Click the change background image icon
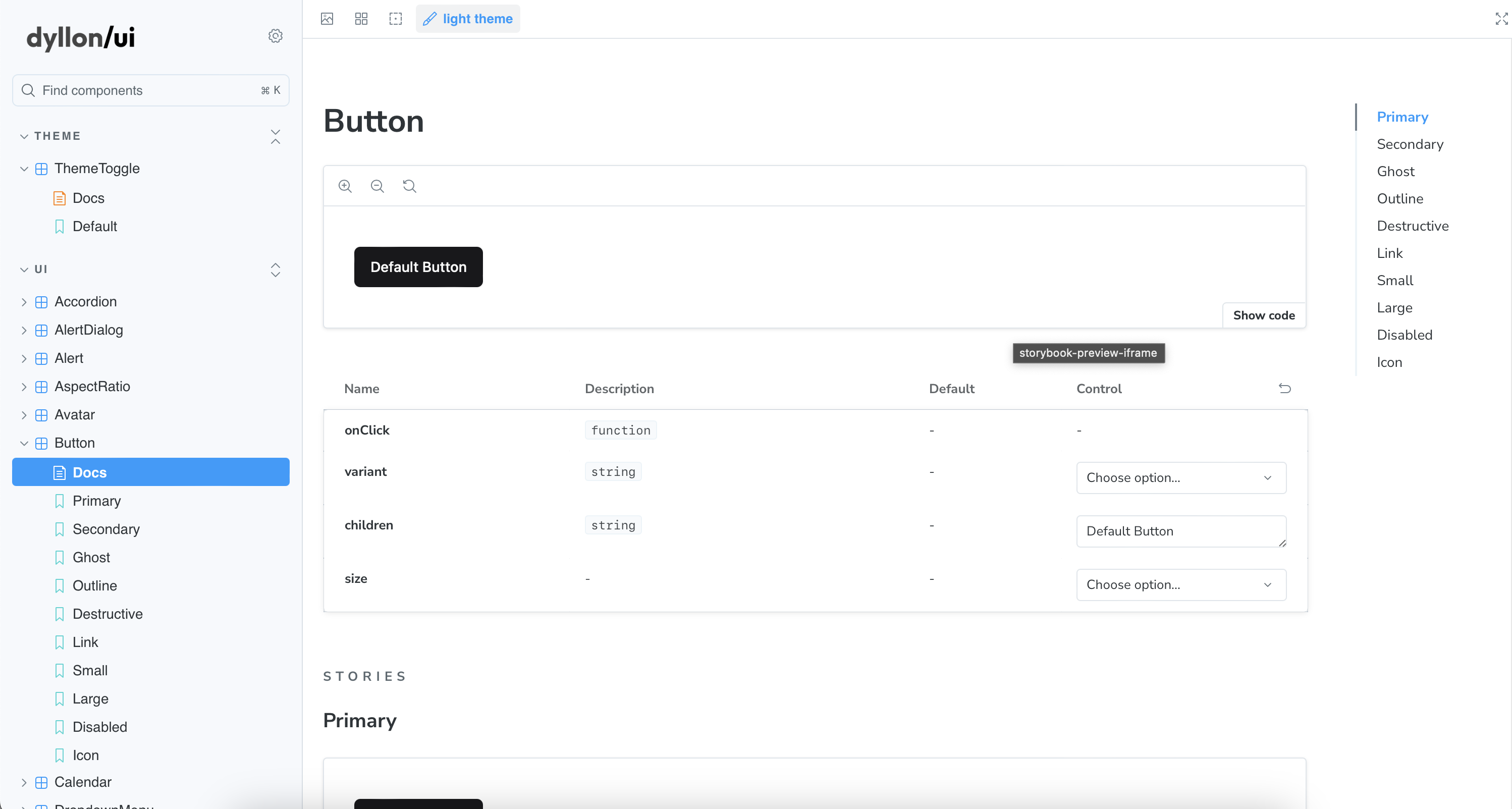 tap(327, 19)
